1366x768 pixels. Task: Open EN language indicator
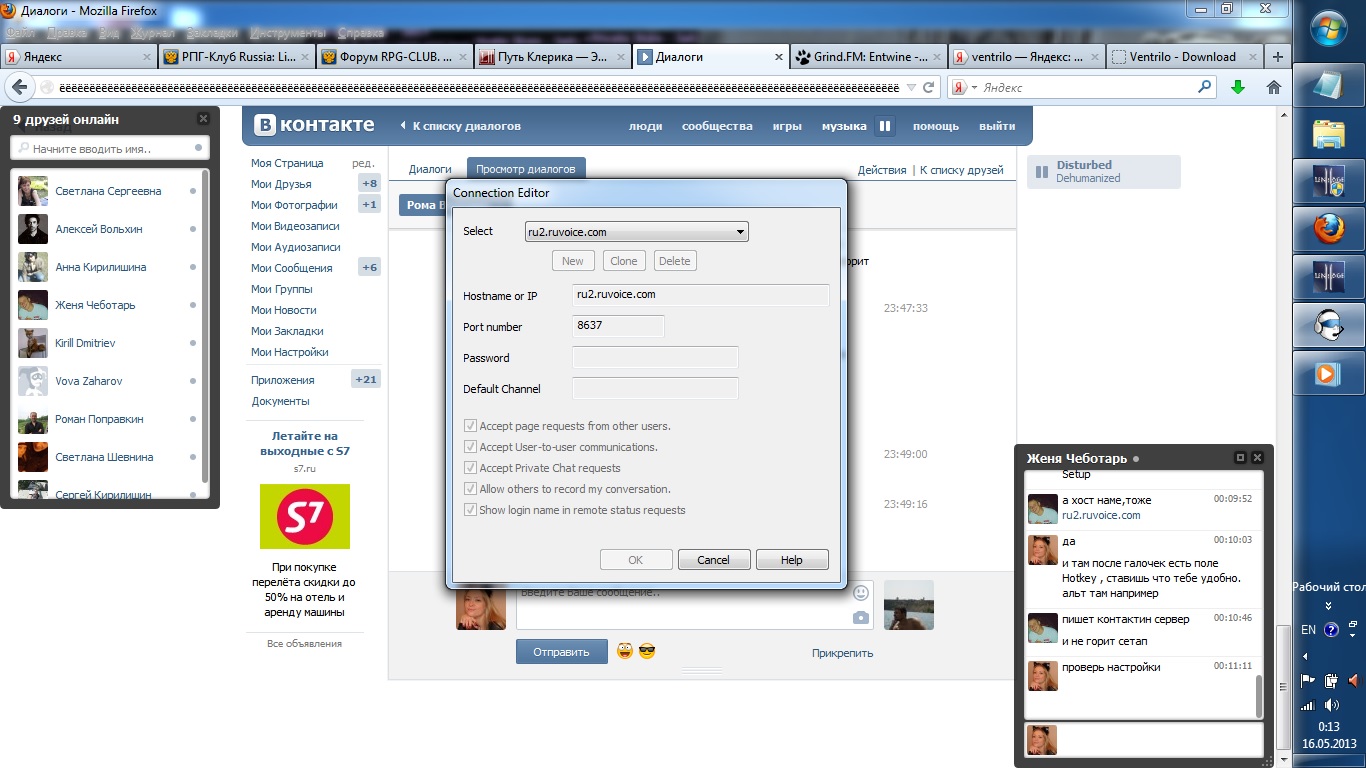click(x=1308, y=630)
